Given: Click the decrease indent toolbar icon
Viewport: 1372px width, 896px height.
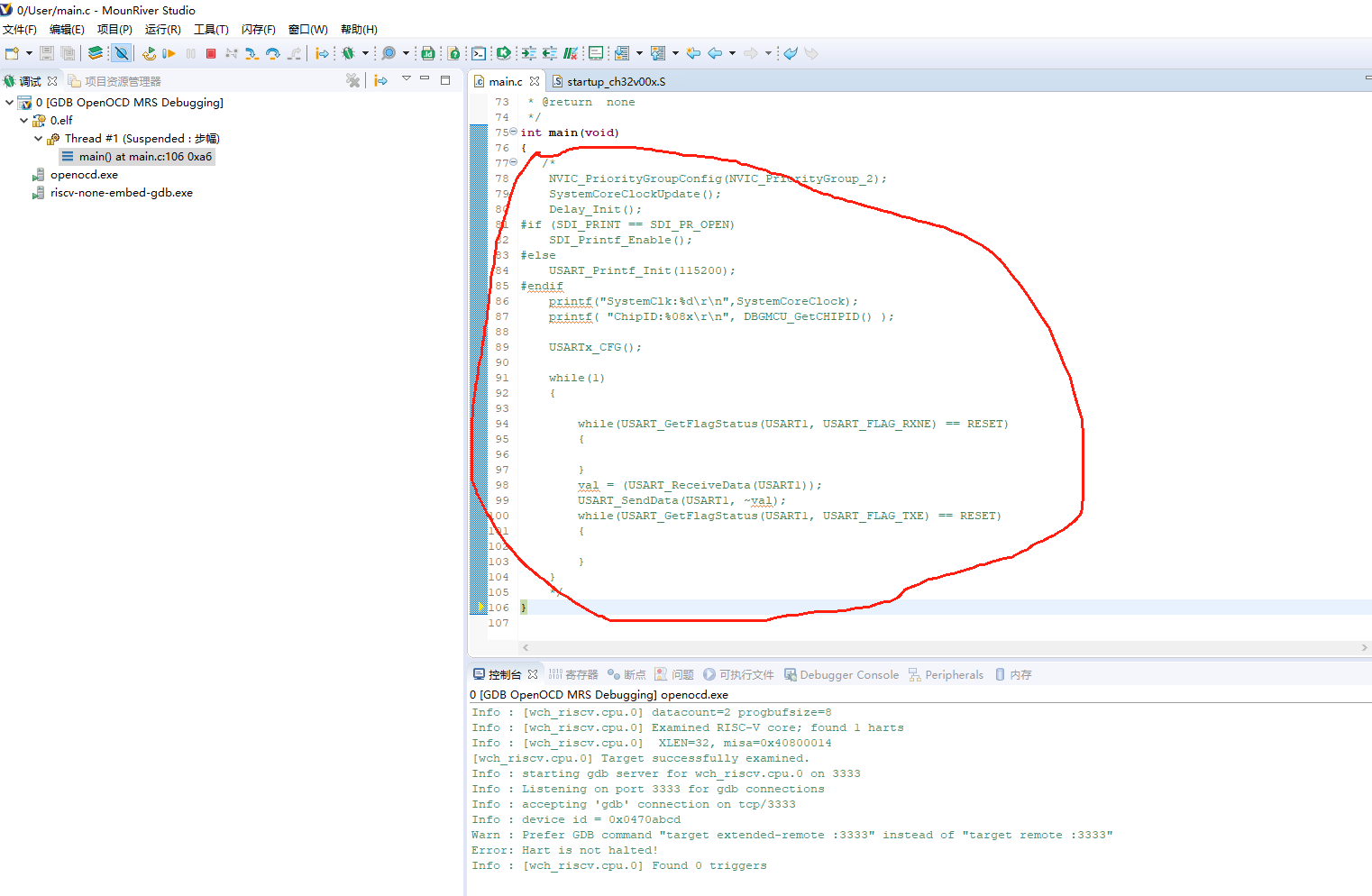Looking at the screenshot, I should click(550, 53).
